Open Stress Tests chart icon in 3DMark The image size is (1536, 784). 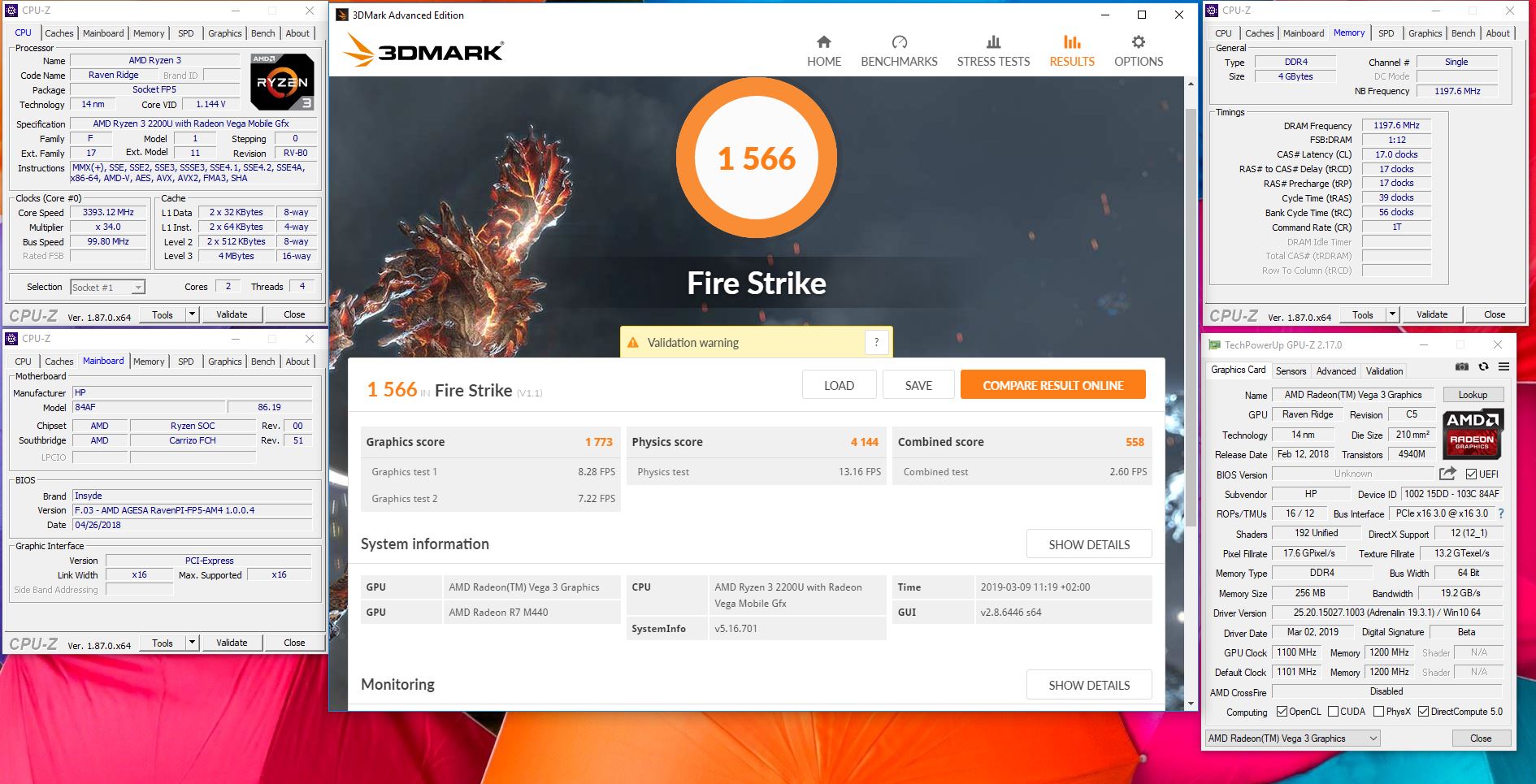tap(993, 42)
